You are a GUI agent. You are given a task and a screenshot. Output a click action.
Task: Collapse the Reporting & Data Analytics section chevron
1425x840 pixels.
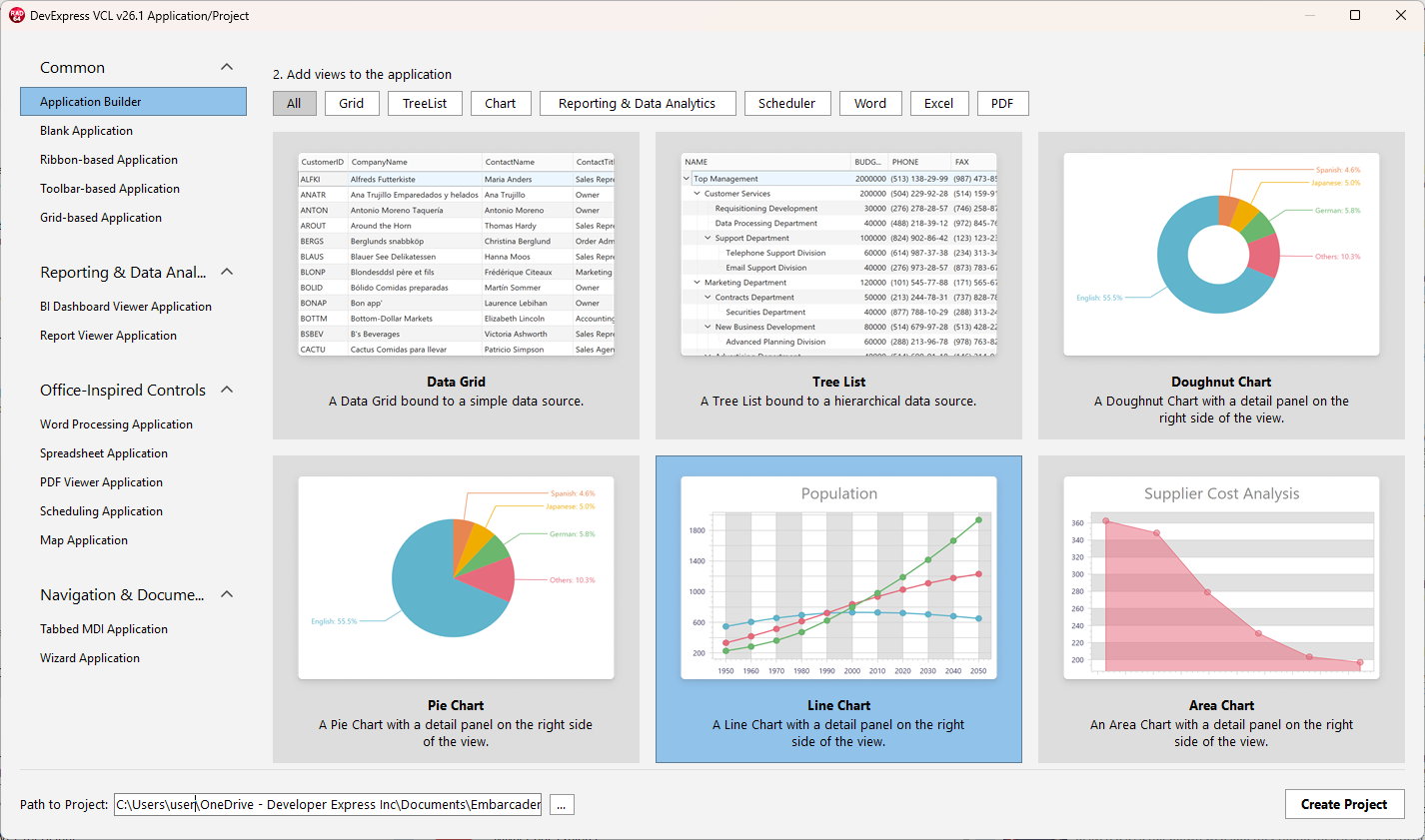pos(227,272)
